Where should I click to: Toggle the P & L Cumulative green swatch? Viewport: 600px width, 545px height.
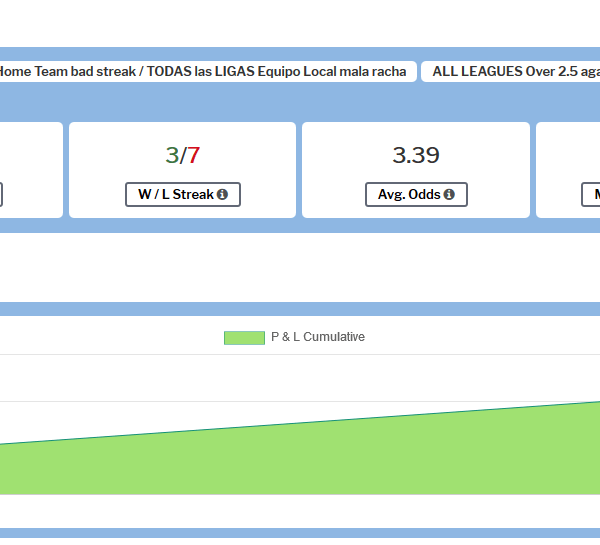pyautogui.click(x=244, y=338)
